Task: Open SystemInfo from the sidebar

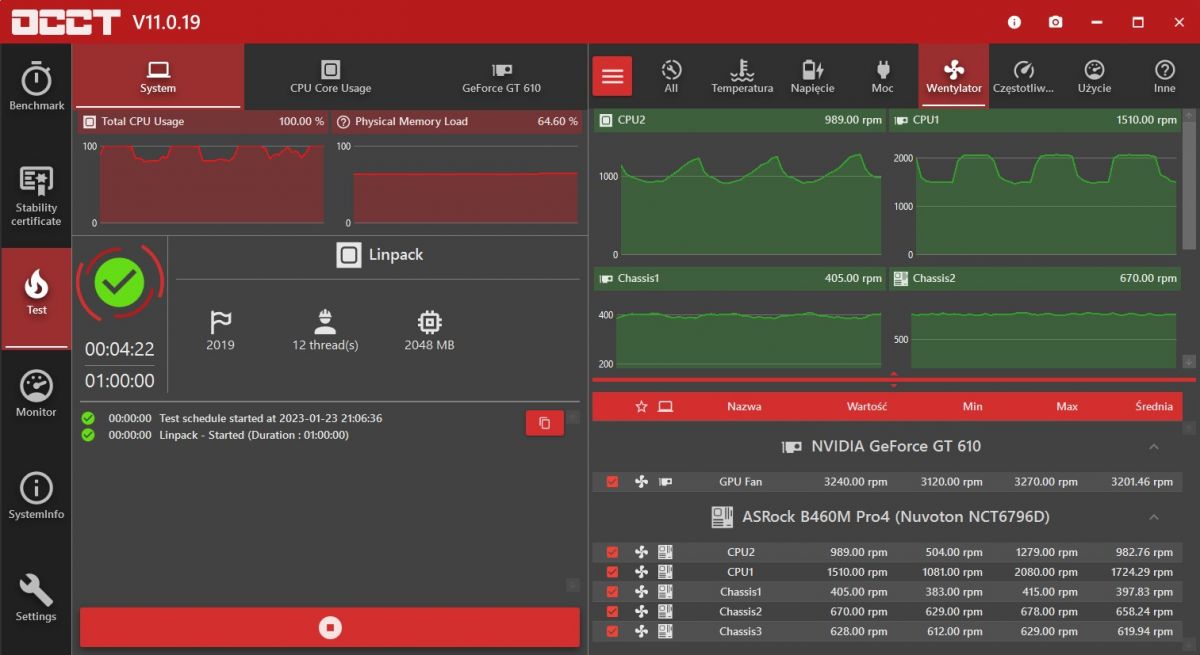Action: point(36,496)
